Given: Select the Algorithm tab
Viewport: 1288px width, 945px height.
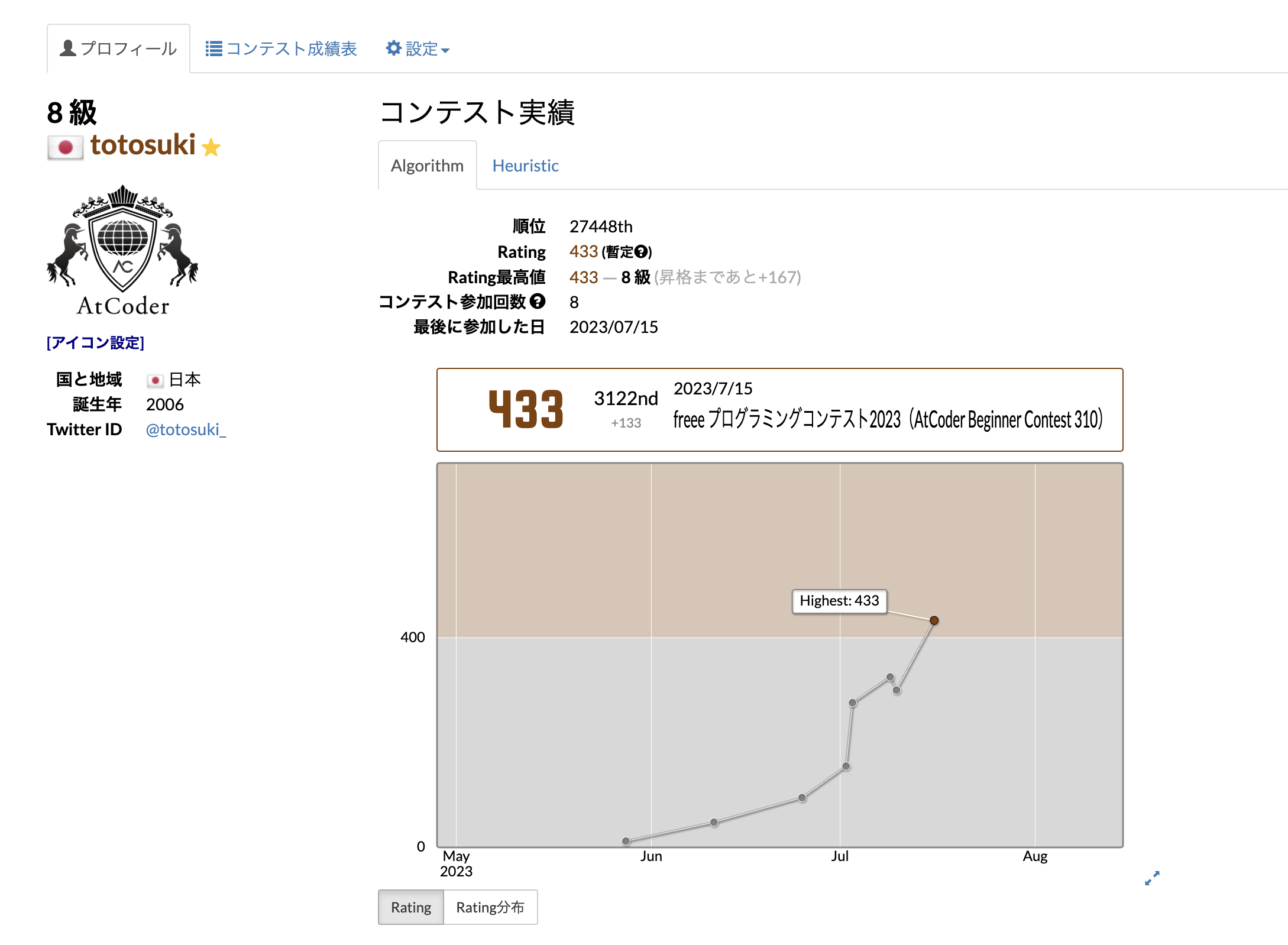Looking at the screenshot, I should click(427, 166).
